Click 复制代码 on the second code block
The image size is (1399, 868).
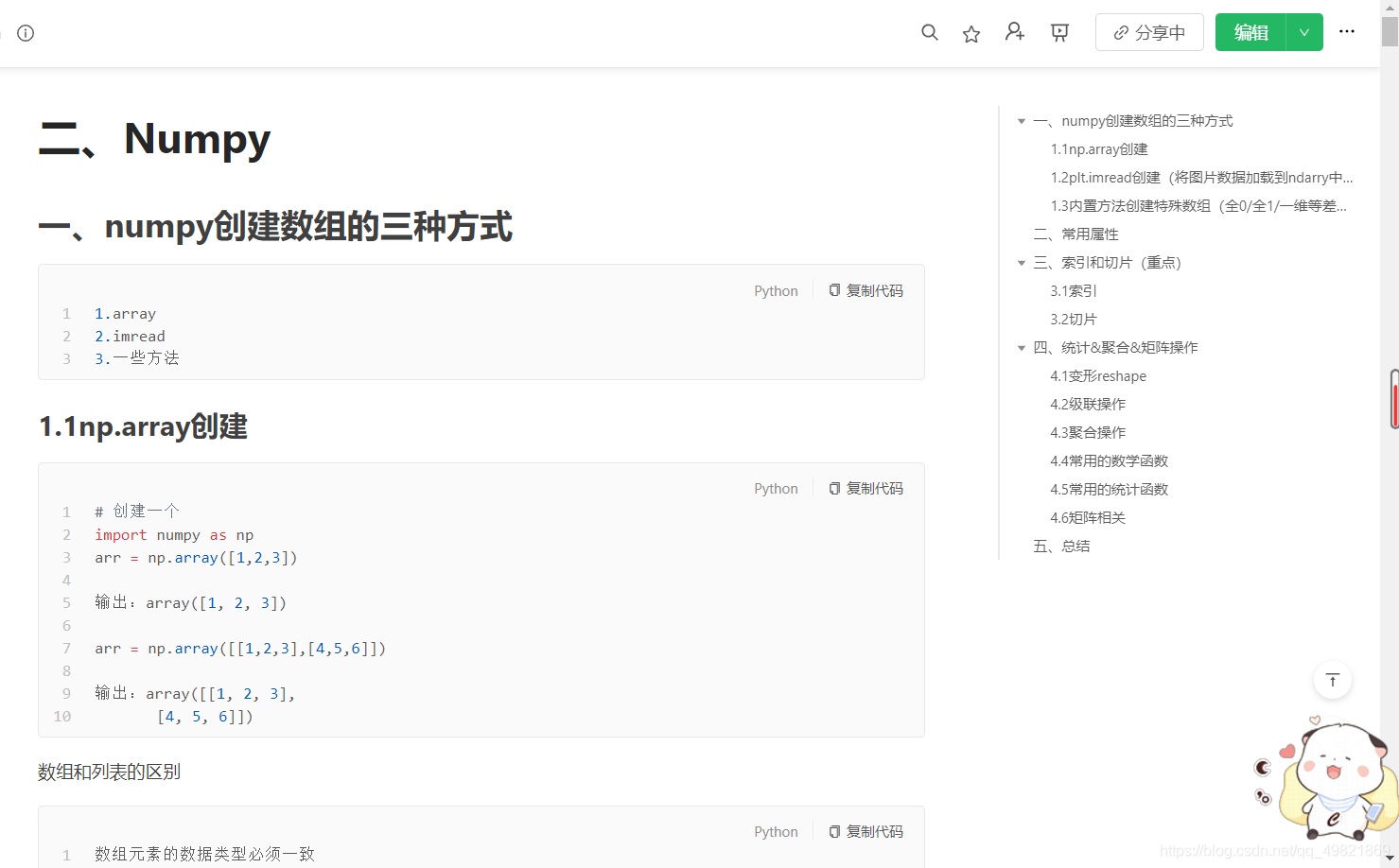coord(874,487)
